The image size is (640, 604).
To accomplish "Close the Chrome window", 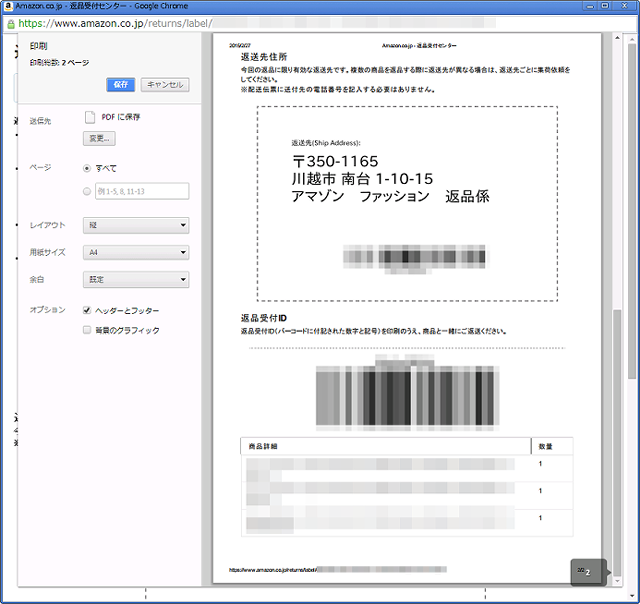I will [624, 6].
